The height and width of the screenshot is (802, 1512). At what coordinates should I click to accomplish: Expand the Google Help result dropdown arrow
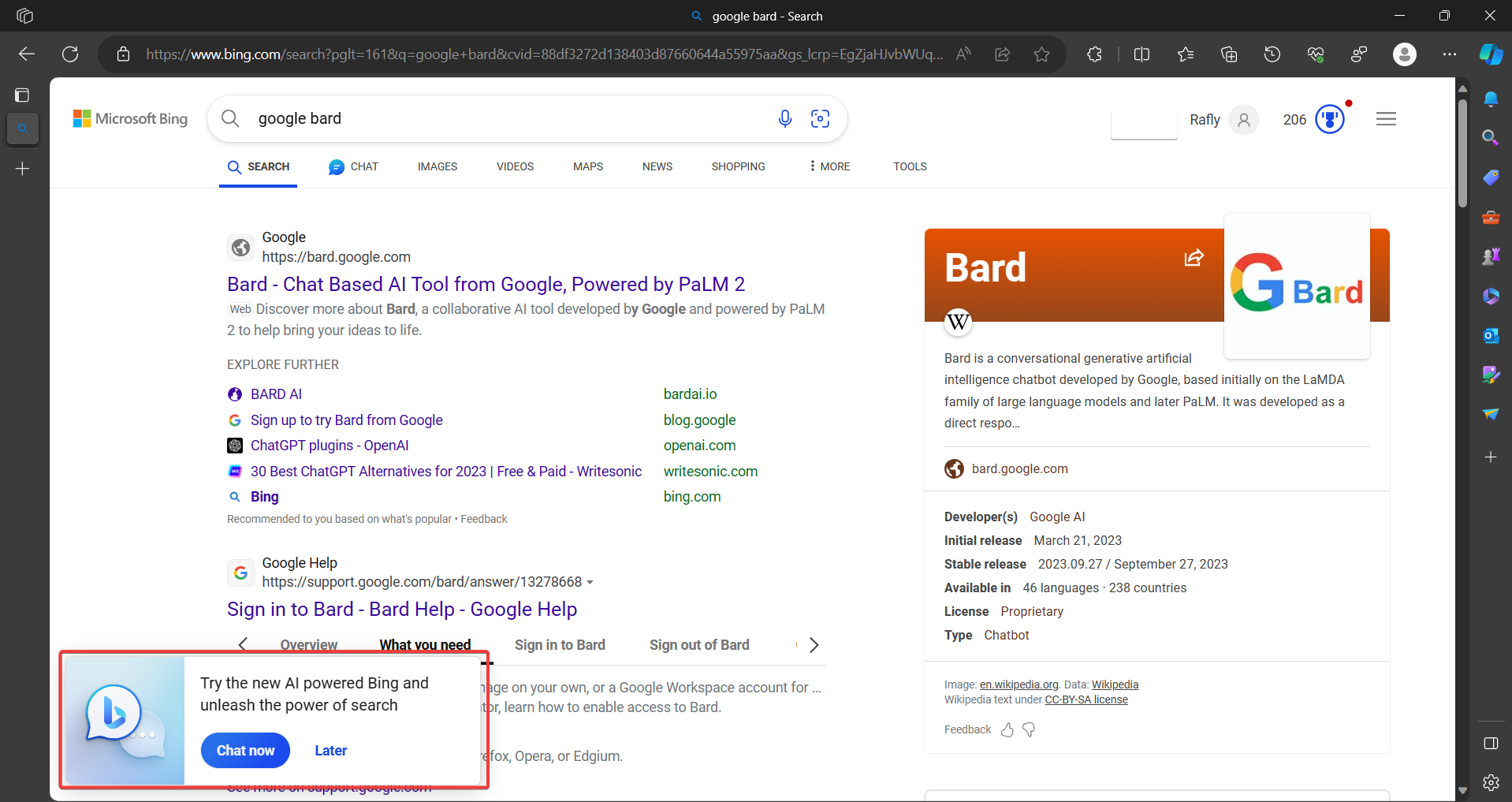pos(590,582)
